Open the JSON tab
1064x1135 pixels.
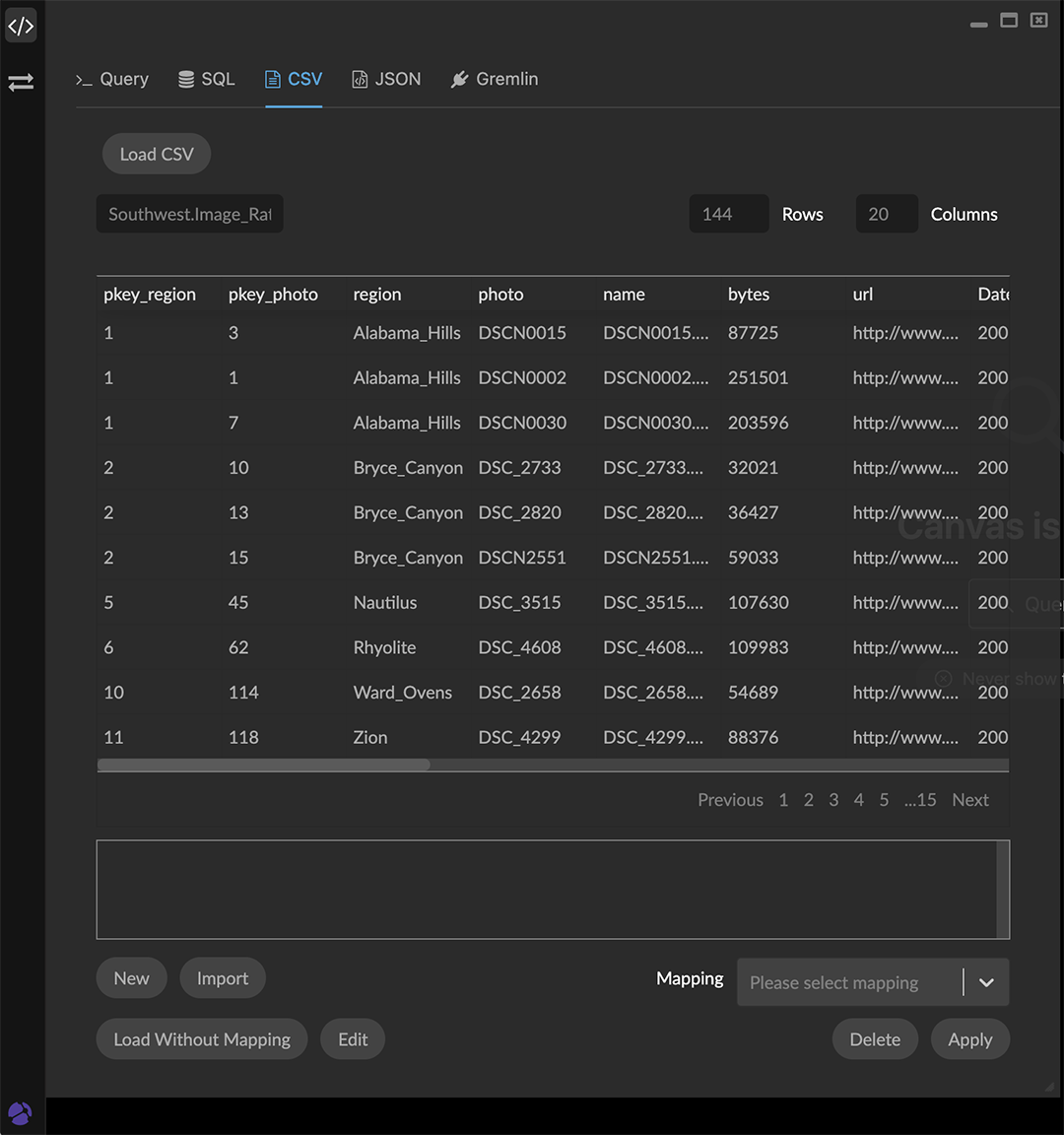tap(386, 79)
